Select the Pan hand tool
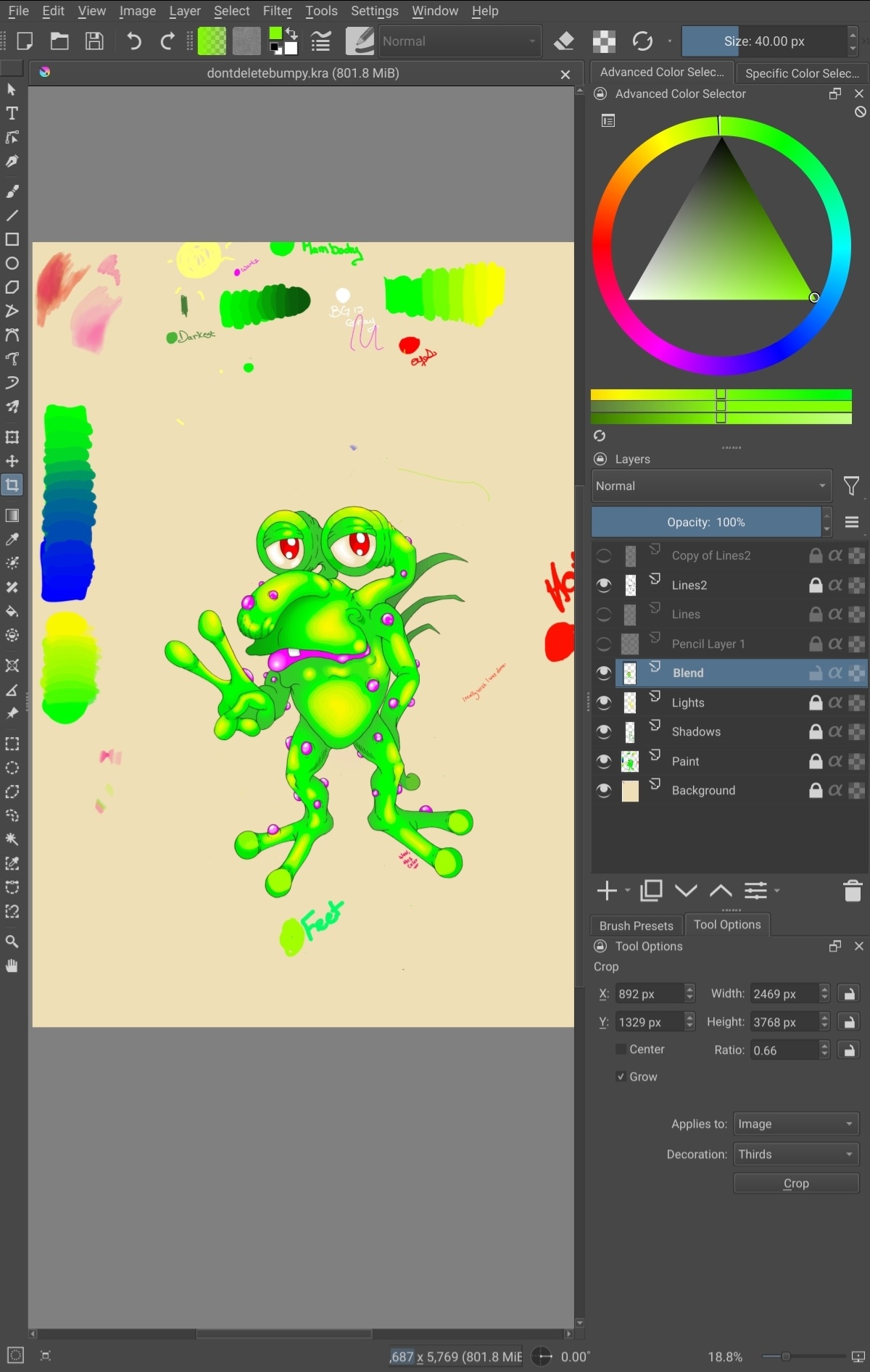 (12, 966)
